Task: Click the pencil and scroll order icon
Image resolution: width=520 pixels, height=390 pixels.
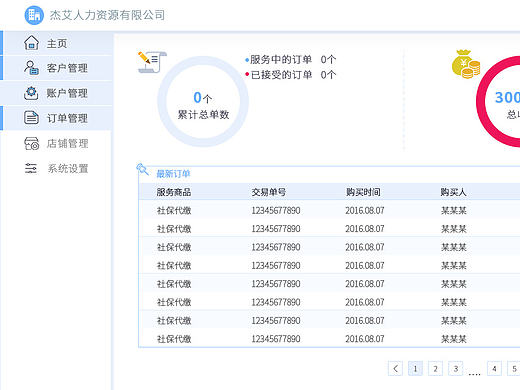Action: 152,62
